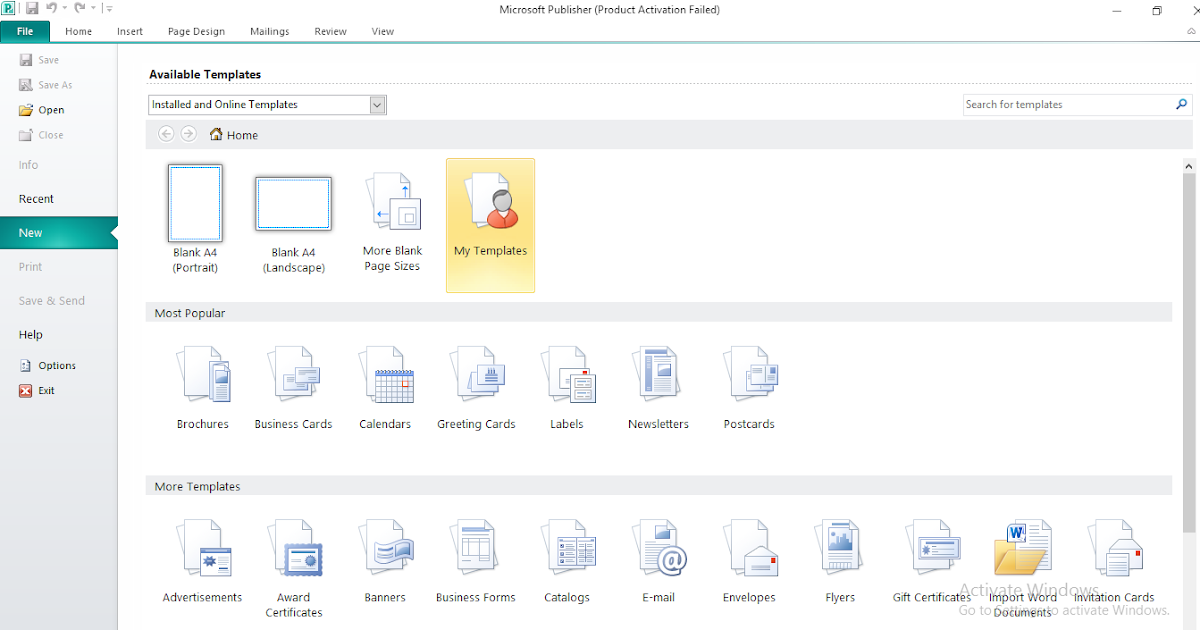
Task: Click Redo in Quick Access Toolbar
Action: 80,8
